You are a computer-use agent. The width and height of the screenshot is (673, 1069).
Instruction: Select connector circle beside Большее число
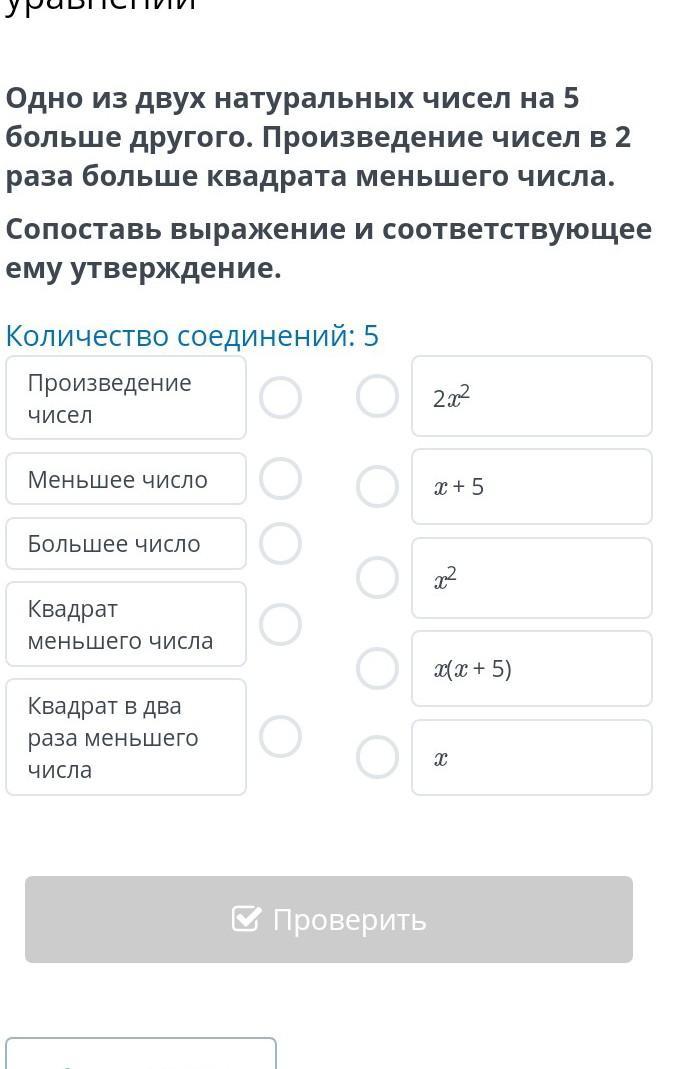point(280,543)
